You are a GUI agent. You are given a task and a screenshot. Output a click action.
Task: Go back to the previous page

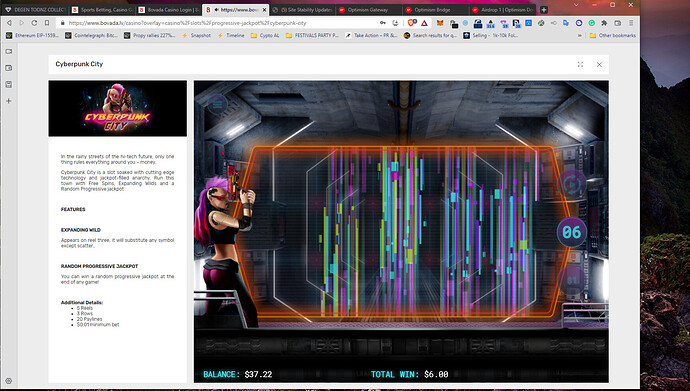(x=9, y=22)
